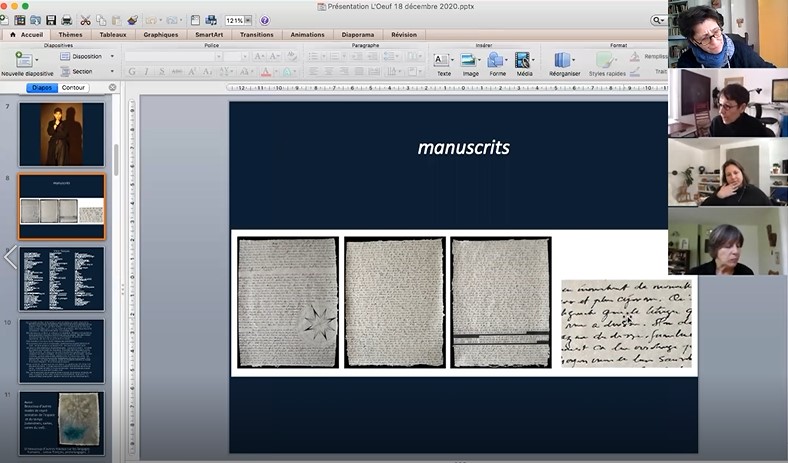Click the Print icon in toolbar
This screenshot has width=788, height=463.
66,20
